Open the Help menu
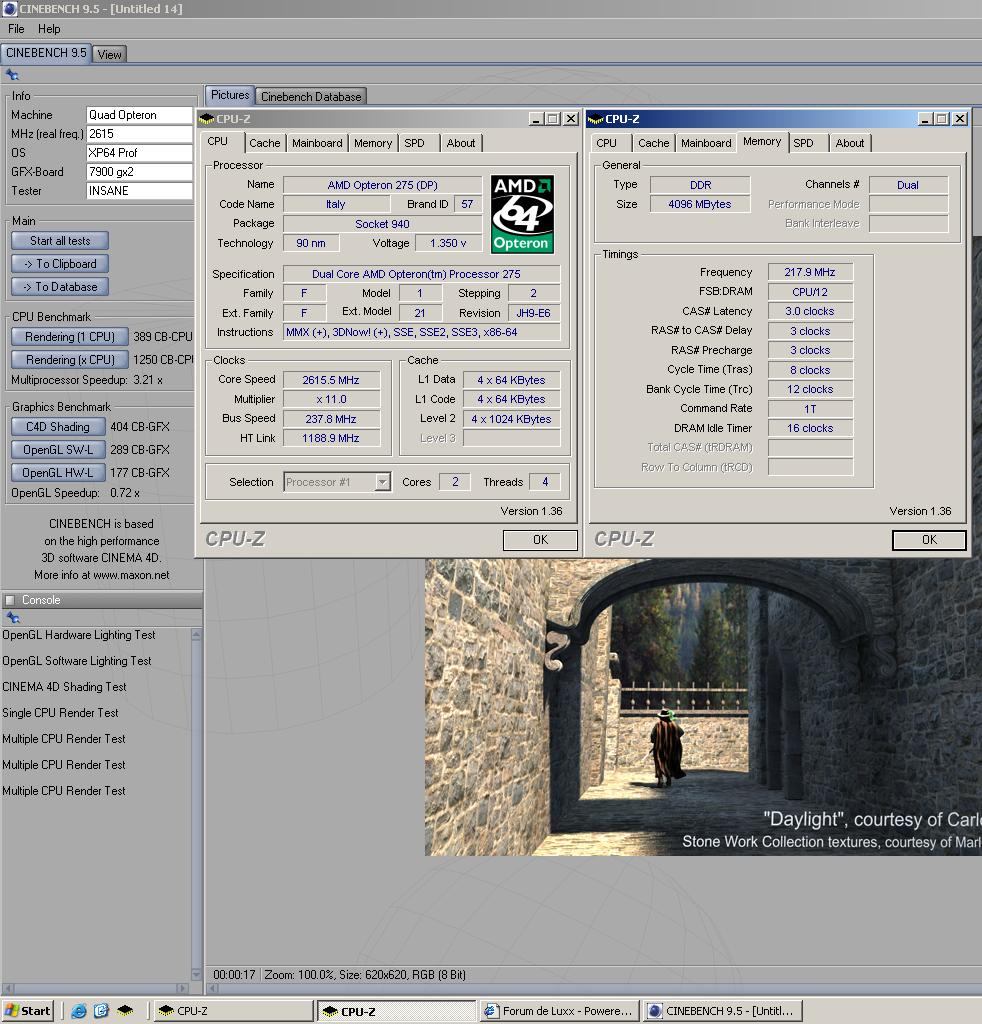This screenshot has width=982, height=1024. click(49, 29)
